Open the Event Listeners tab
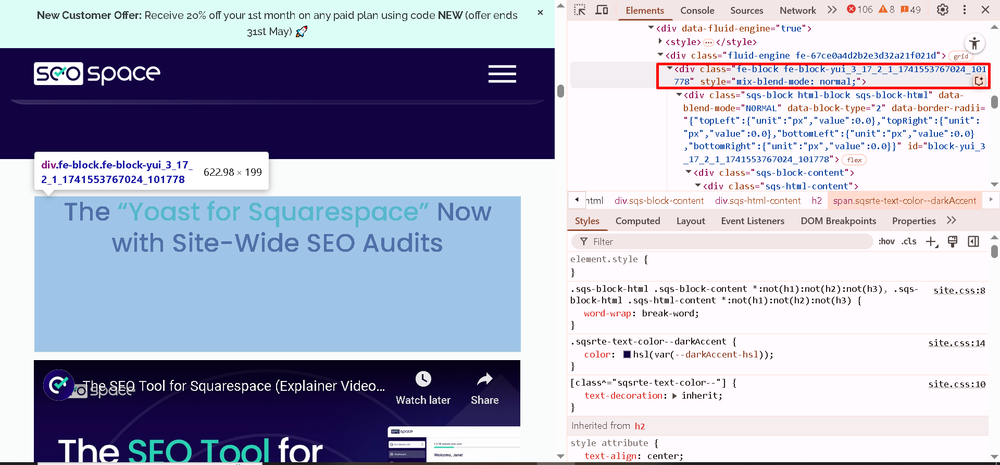The image size is (1000, 465). [x=752, y=221]
